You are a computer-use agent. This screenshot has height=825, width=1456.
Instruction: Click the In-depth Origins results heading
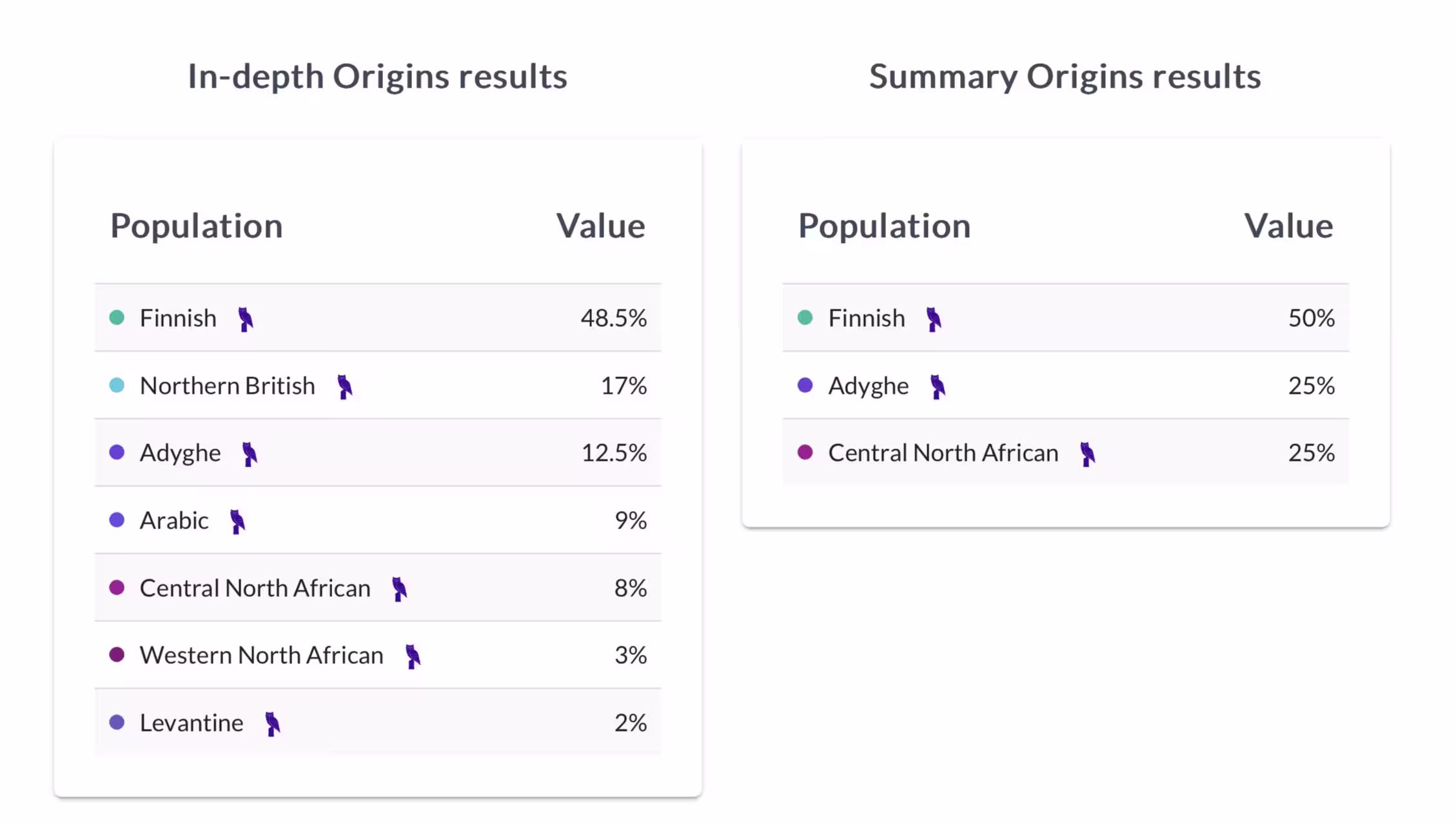click(x=378, y=77)
